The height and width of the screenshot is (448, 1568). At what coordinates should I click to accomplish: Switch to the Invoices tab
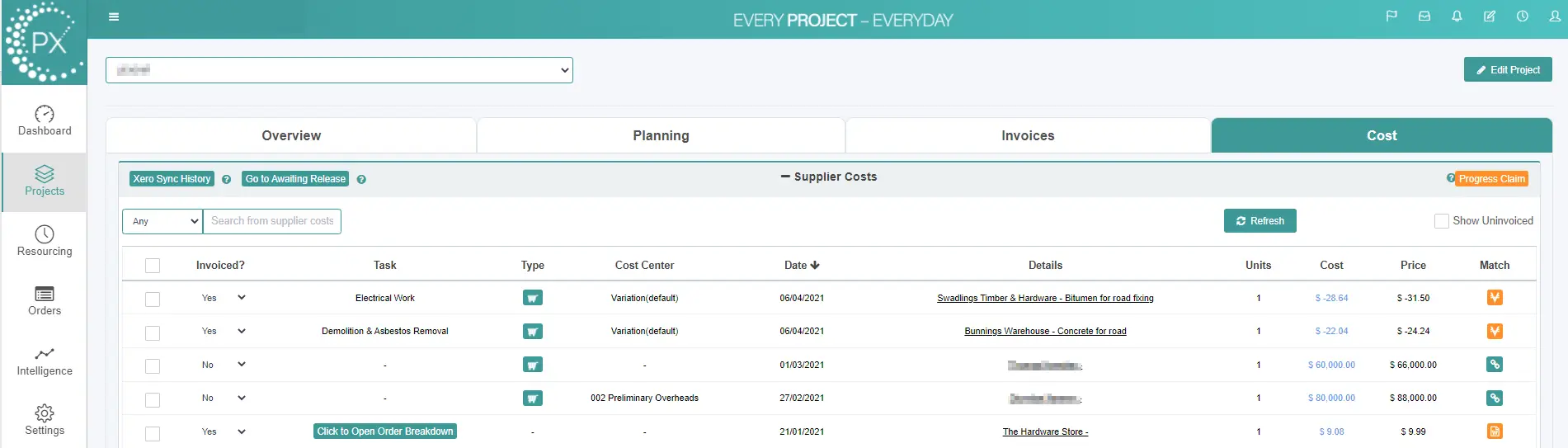1028,135
